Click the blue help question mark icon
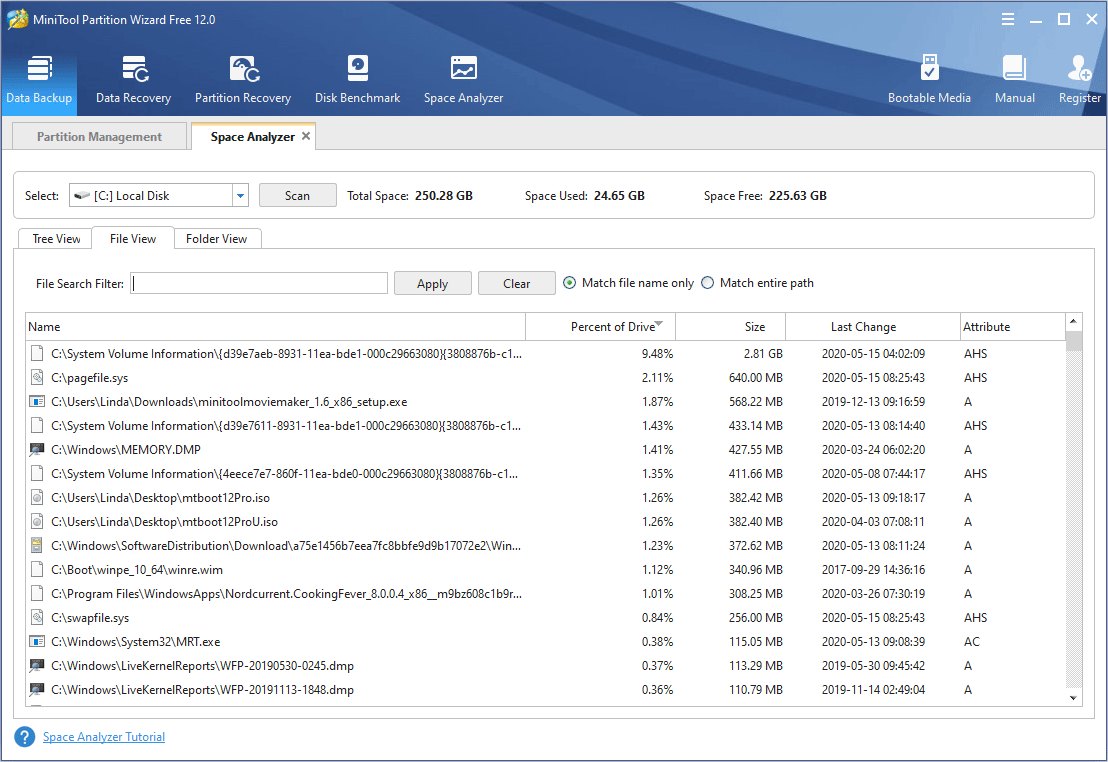 [x=24, y=737]
